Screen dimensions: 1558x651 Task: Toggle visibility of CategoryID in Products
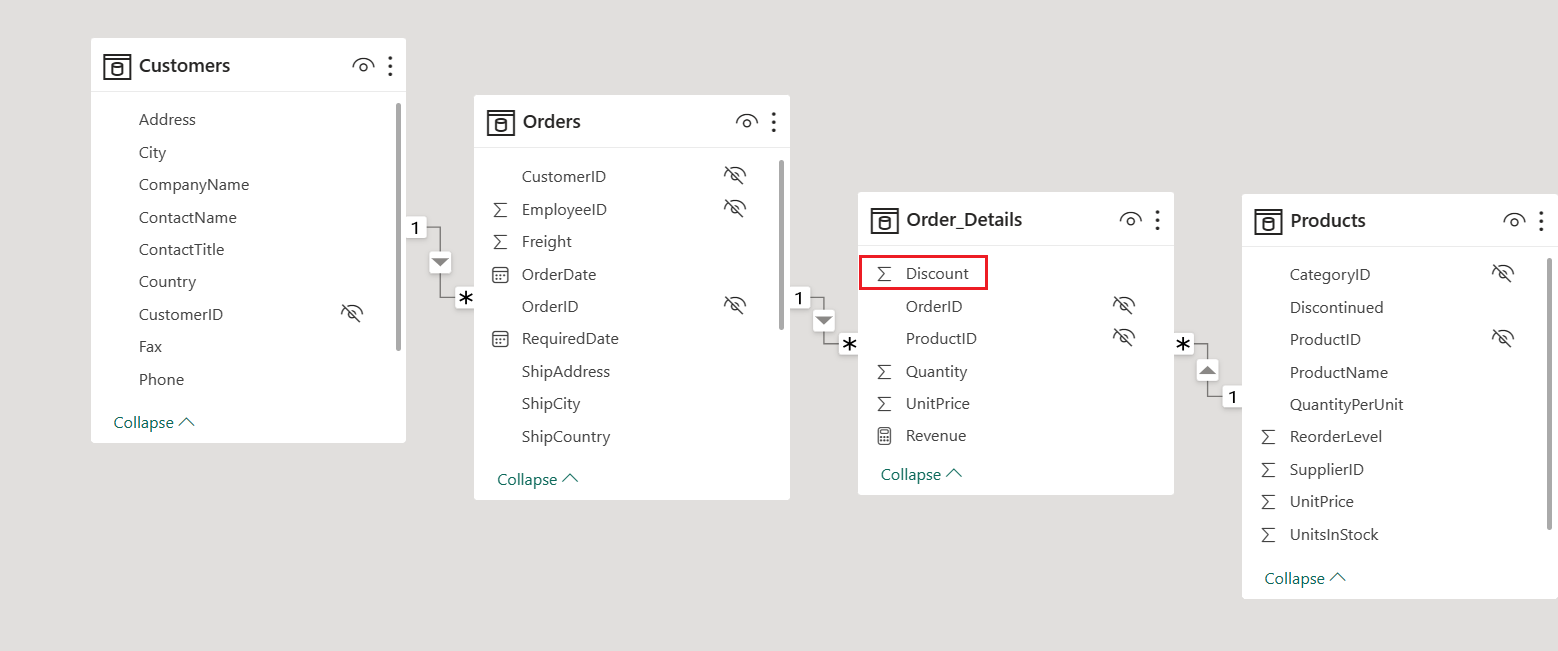pos(1503,272)
